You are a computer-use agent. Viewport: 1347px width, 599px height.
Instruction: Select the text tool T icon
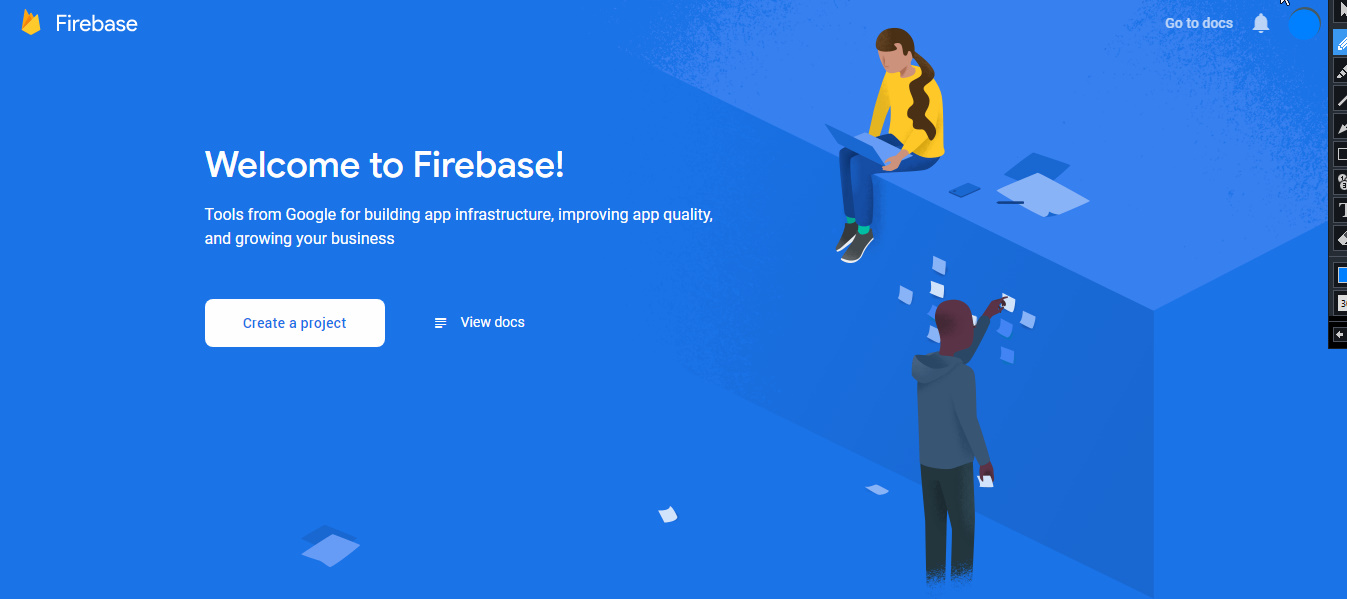[1340, 210]
